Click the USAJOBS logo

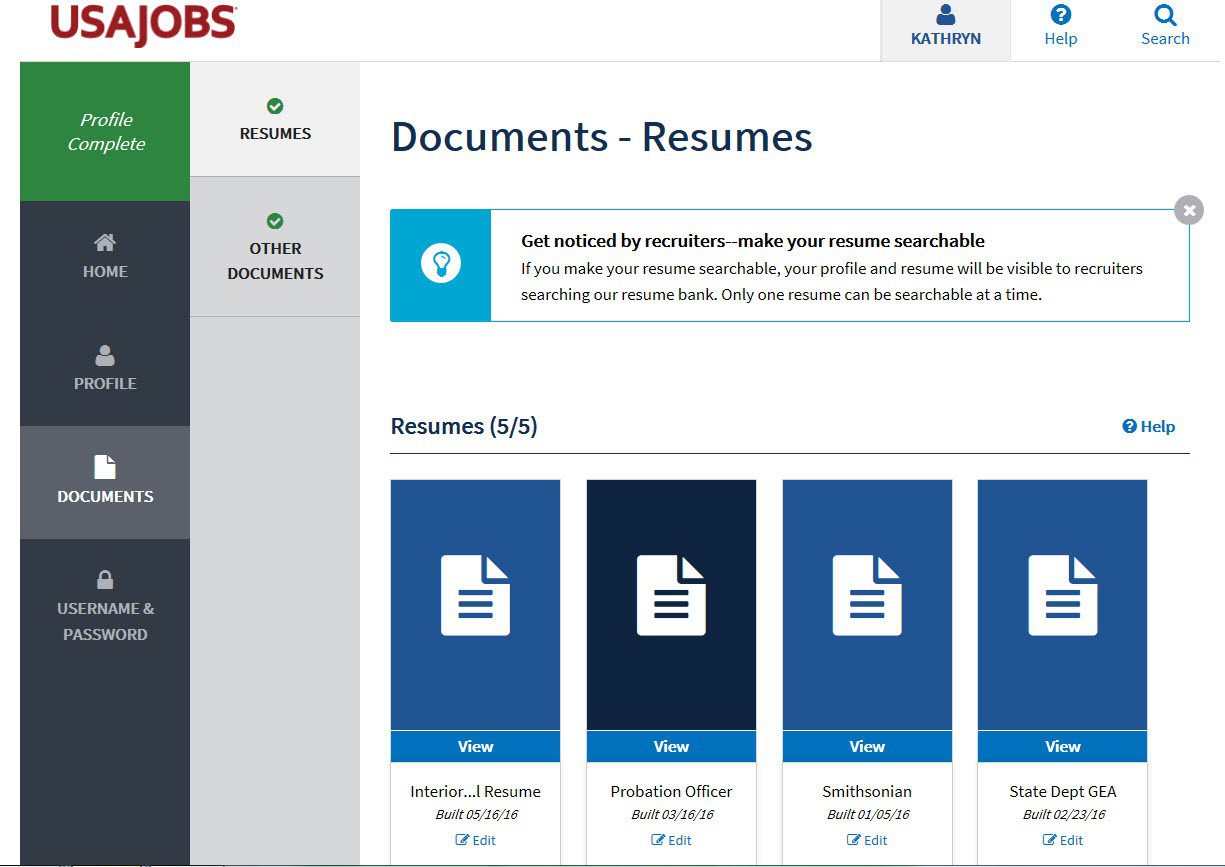[143, 24]
